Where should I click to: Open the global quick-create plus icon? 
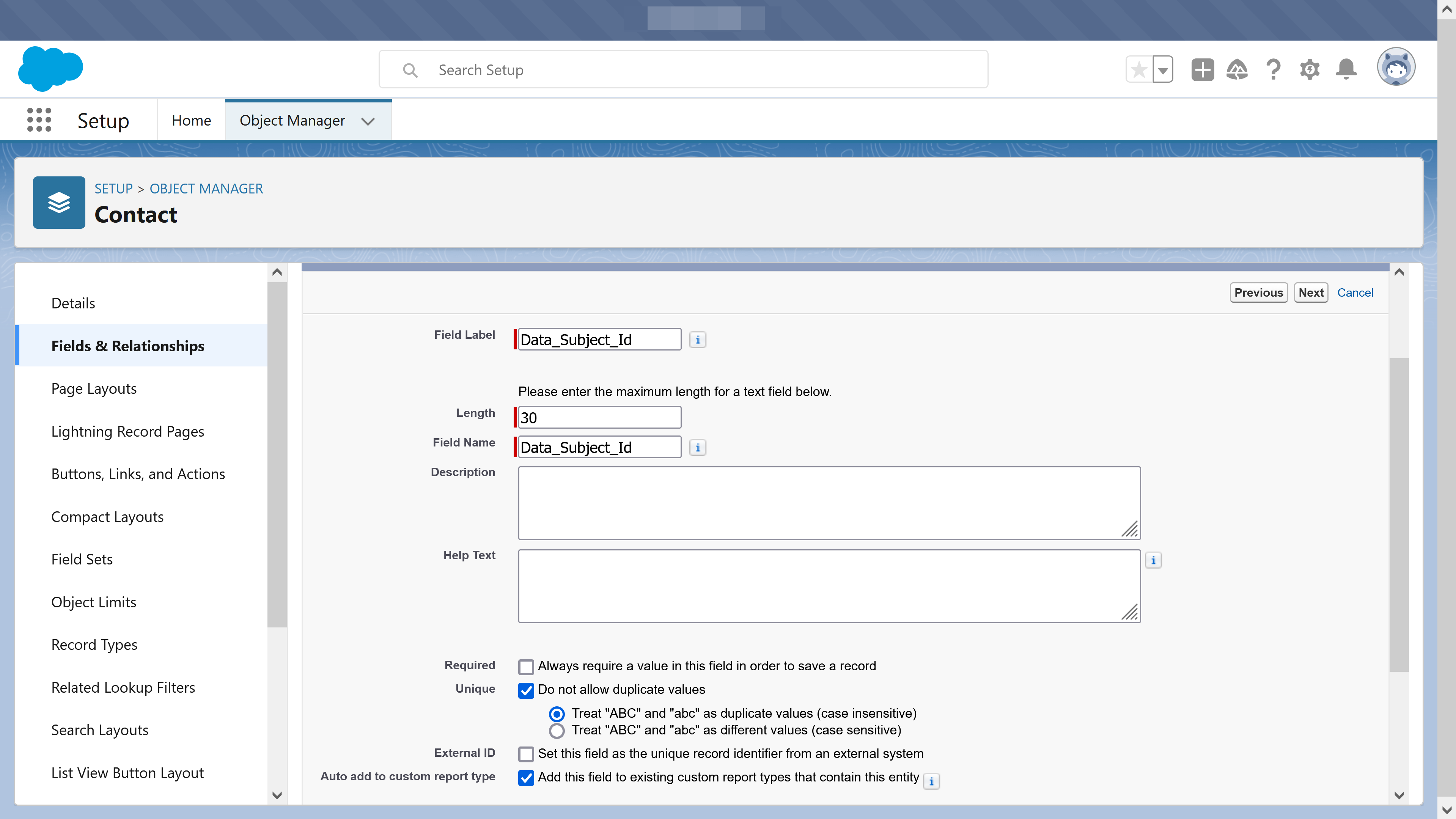[1202, 69]
